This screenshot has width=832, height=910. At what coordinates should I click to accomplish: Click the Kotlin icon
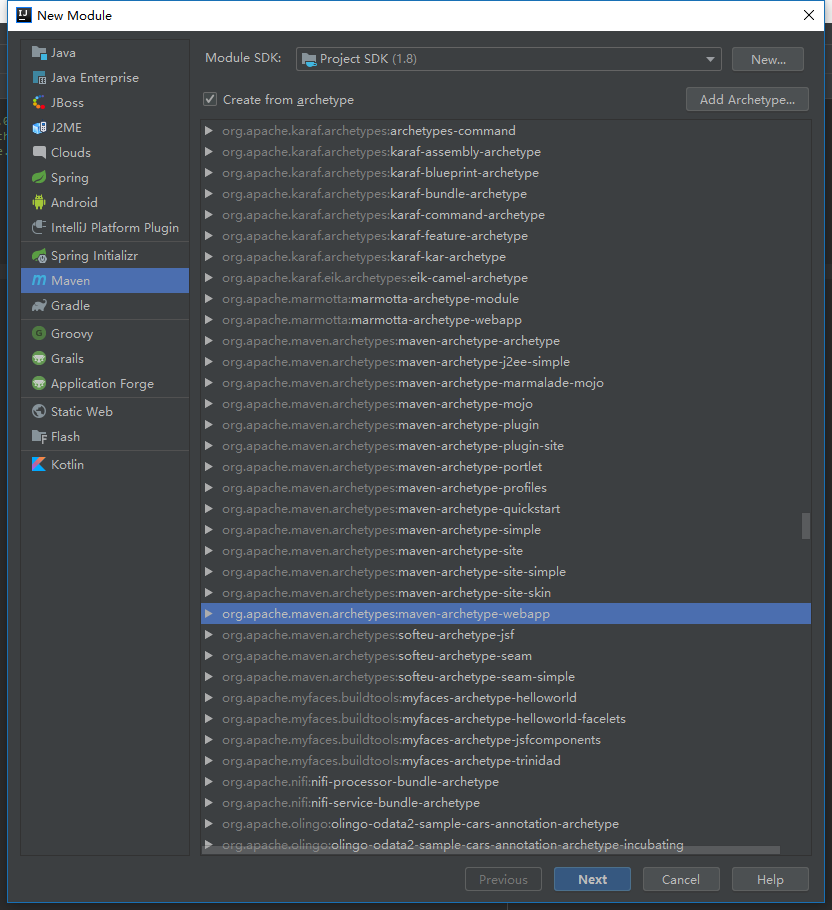(x=39, y=464)
